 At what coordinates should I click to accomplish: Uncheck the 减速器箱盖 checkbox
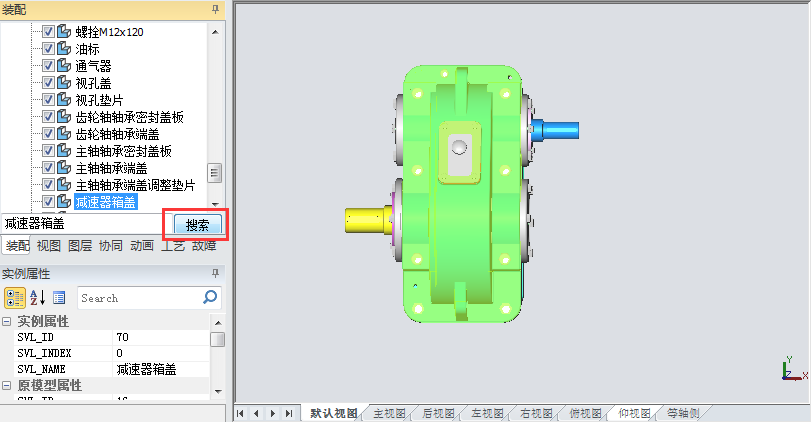47,202
